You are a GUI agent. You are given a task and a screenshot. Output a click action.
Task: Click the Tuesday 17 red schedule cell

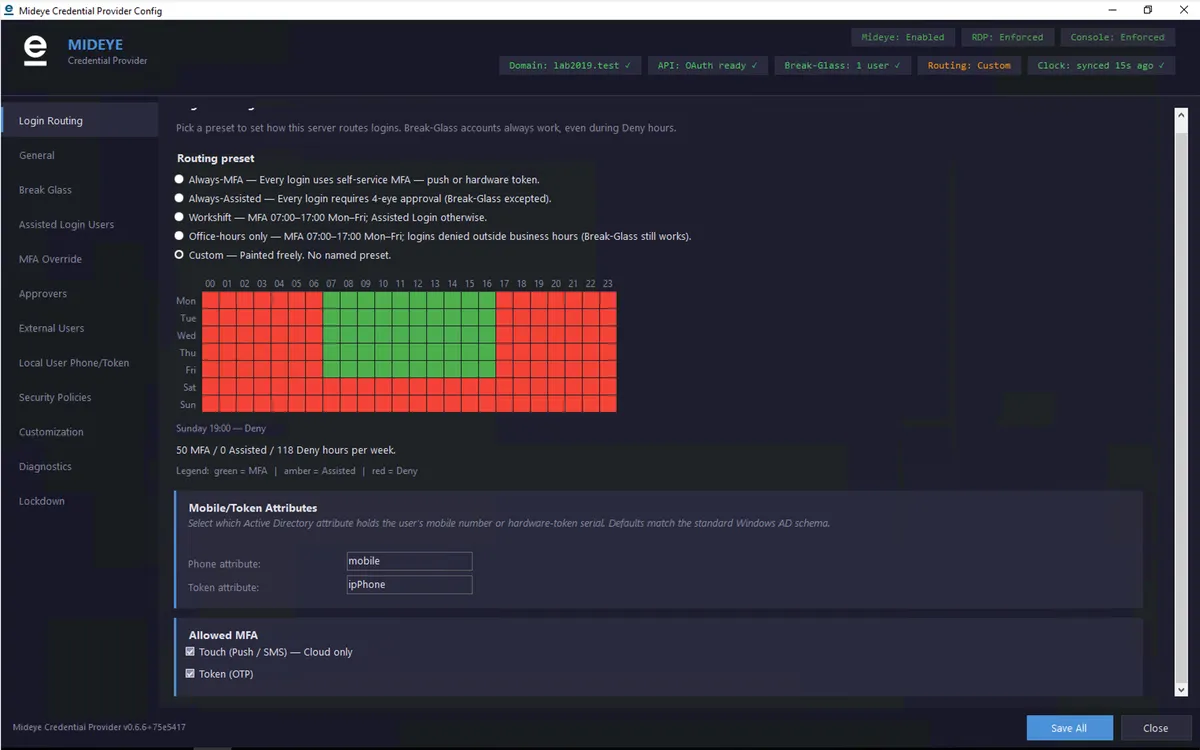tap(504, 318)
